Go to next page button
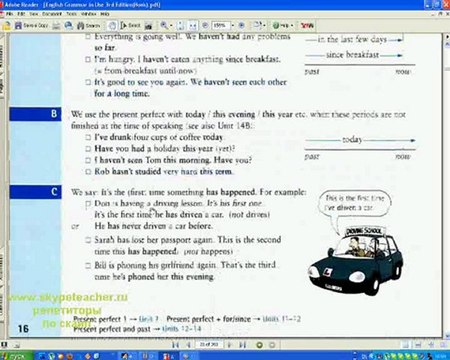Viewport: 450px width, 360px height. click(229, 345)
